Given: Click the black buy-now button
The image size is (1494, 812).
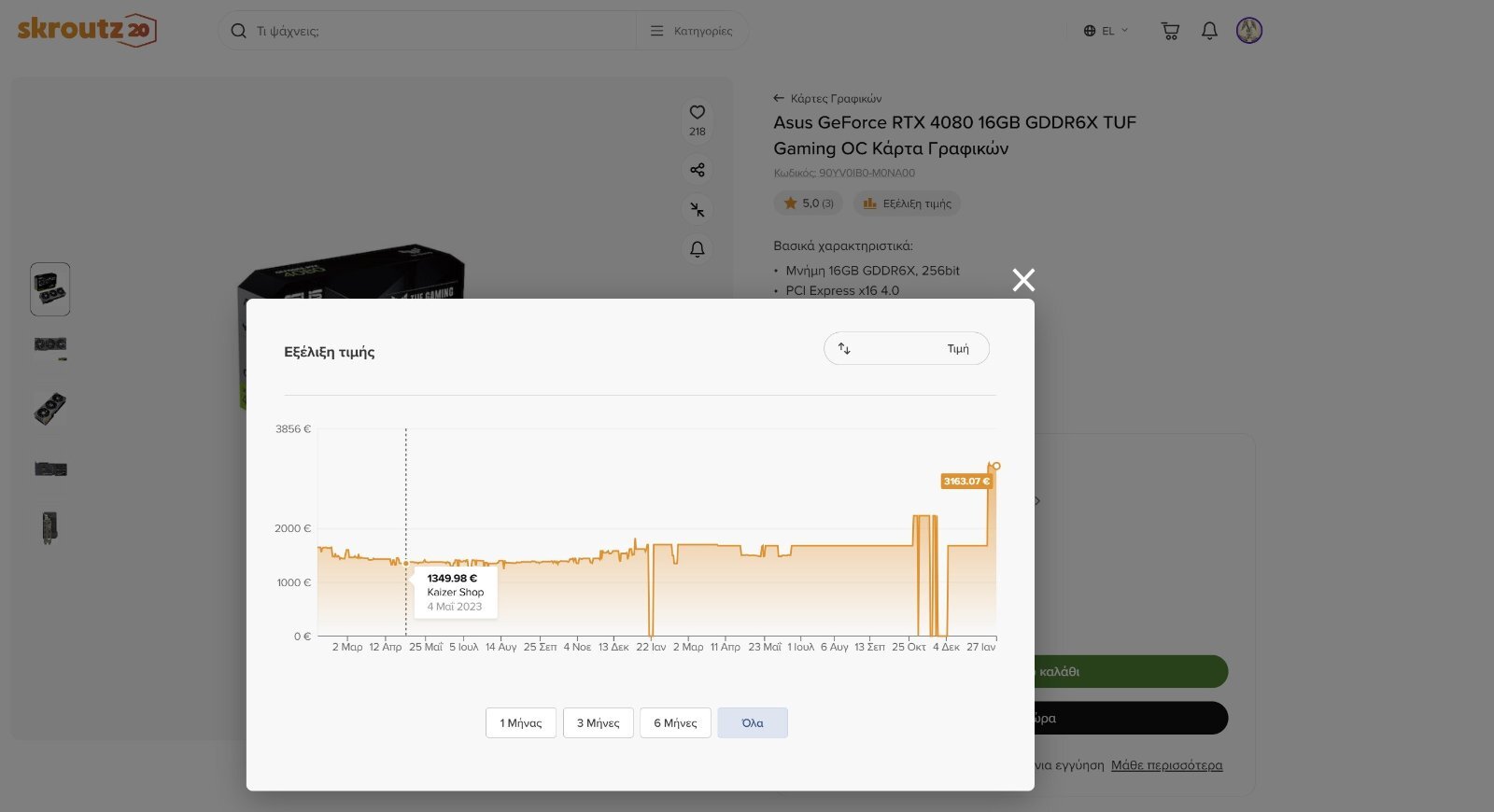Looking at the screenshot, I should click(x=1130, y=719).
